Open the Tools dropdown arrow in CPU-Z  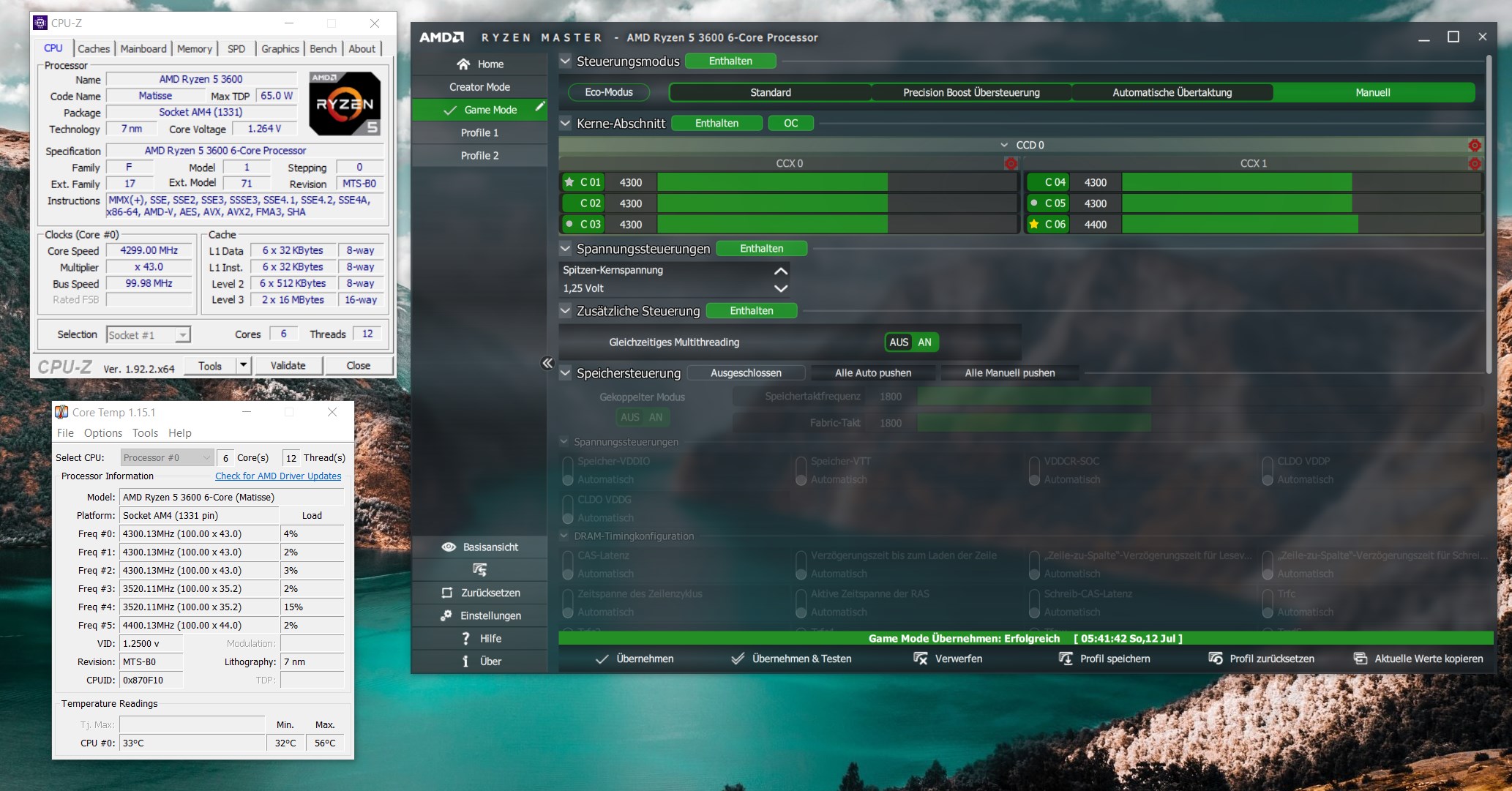click(243, 365)
